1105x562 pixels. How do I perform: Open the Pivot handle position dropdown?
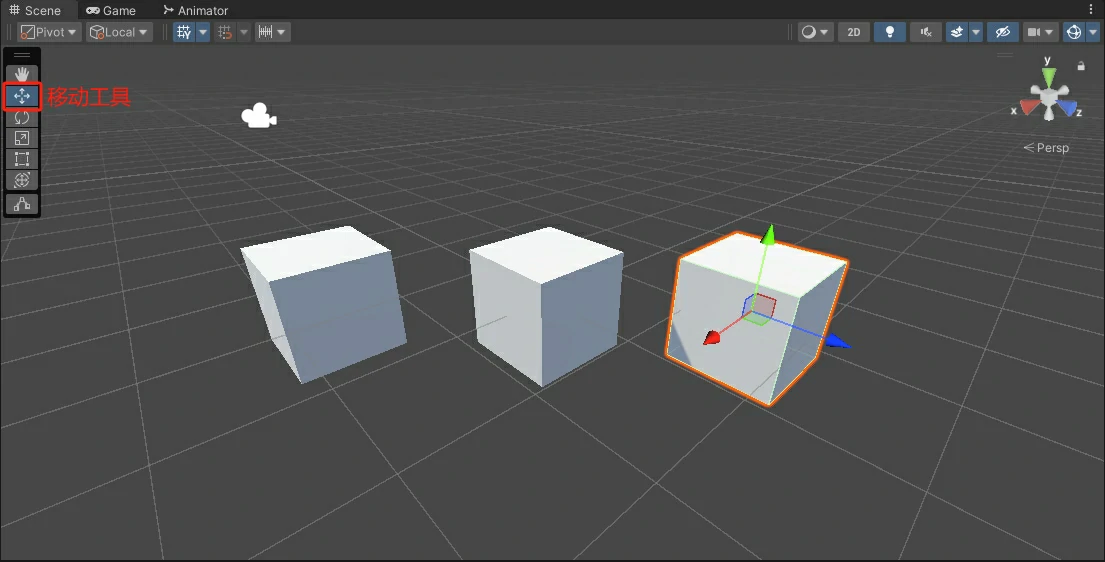point(49,32)
